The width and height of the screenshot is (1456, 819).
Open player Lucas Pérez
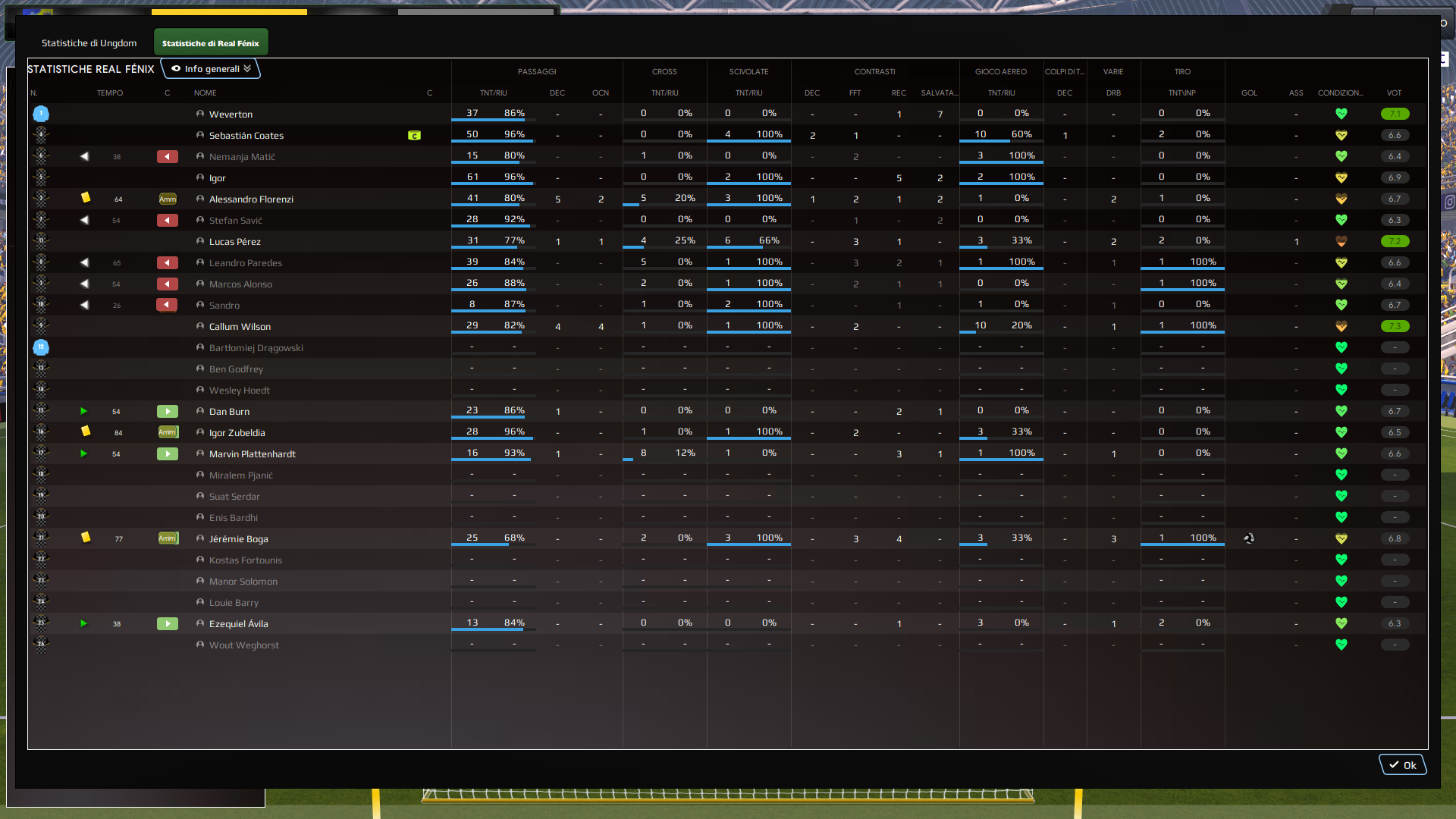(x=235, y=242)
